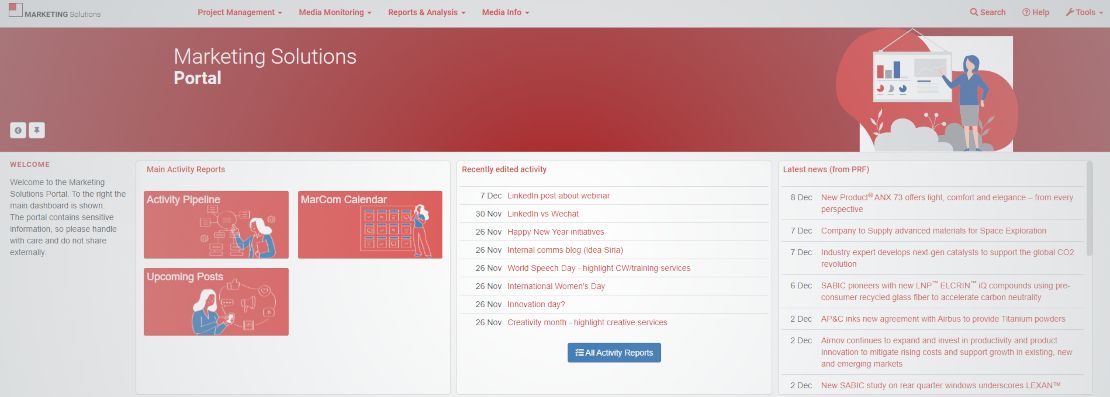Click the 'Main Activity Reports' heading

coord(185,169)
